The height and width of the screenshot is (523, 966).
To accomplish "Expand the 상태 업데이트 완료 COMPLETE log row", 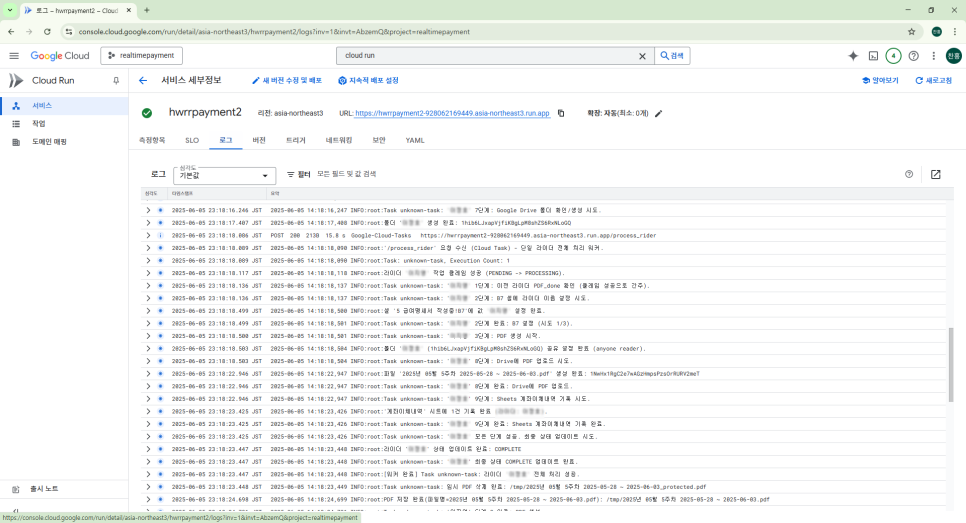I will tap(148, 449).
